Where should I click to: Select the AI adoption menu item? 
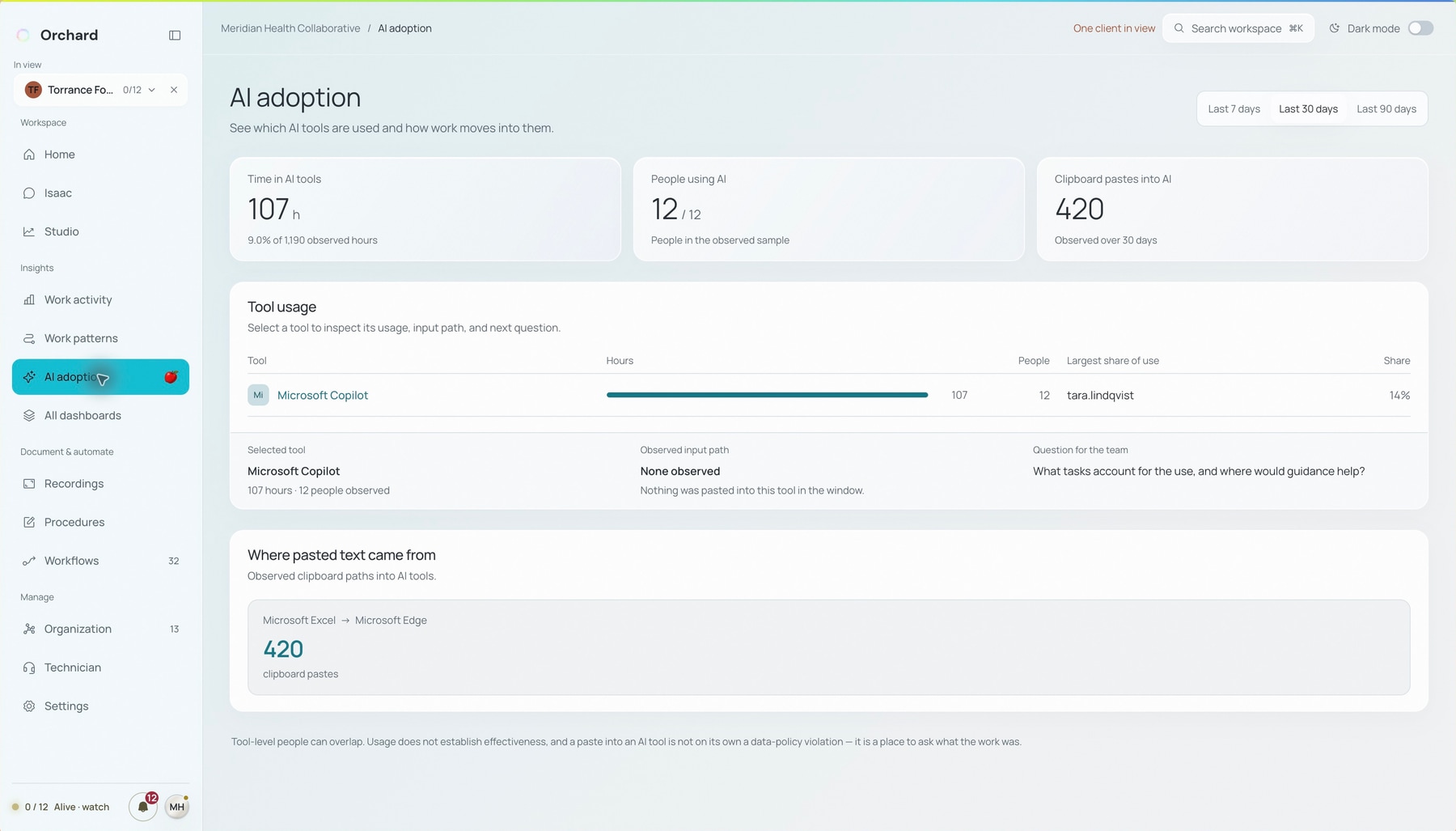pos(100,377)
